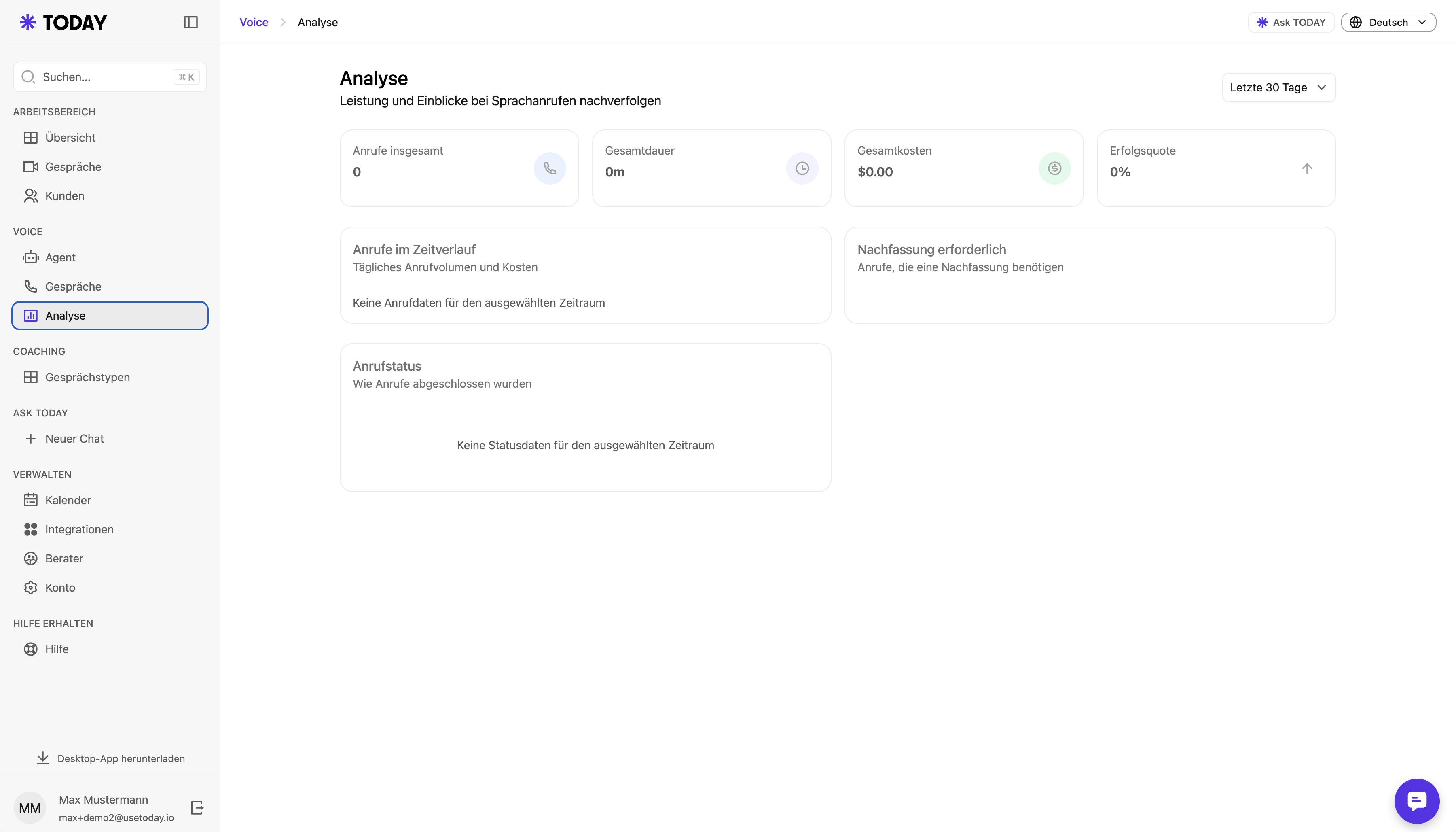Click the max+demo2@usetoday.io email text
The width and height of the screenshot is (1456, 832).
click(x=116, y=818)
